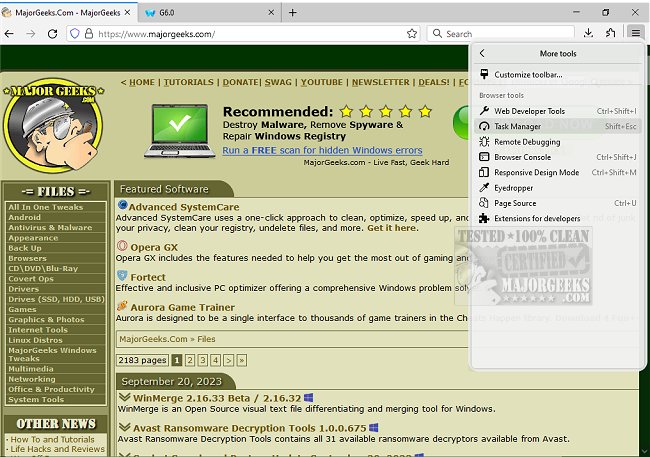Choose Web Developer Tools menu entry
Image resolution: width=650 pixels, height=457 pixels.
coord(558,111)
